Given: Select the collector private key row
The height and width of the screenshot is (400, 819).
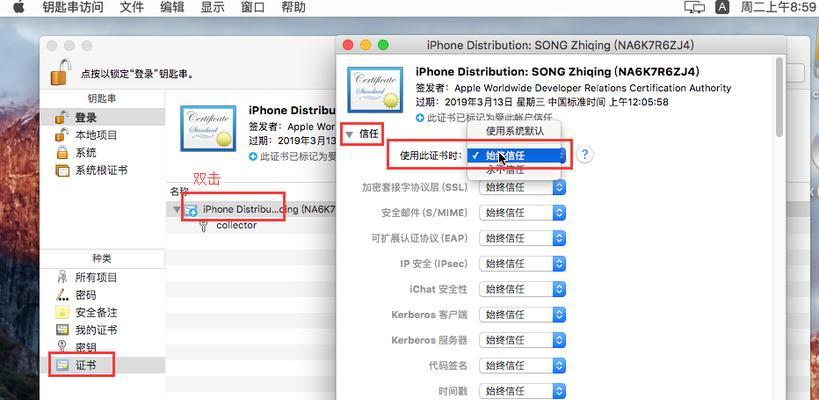Looking at the screenshot, I should click(252, 226).
